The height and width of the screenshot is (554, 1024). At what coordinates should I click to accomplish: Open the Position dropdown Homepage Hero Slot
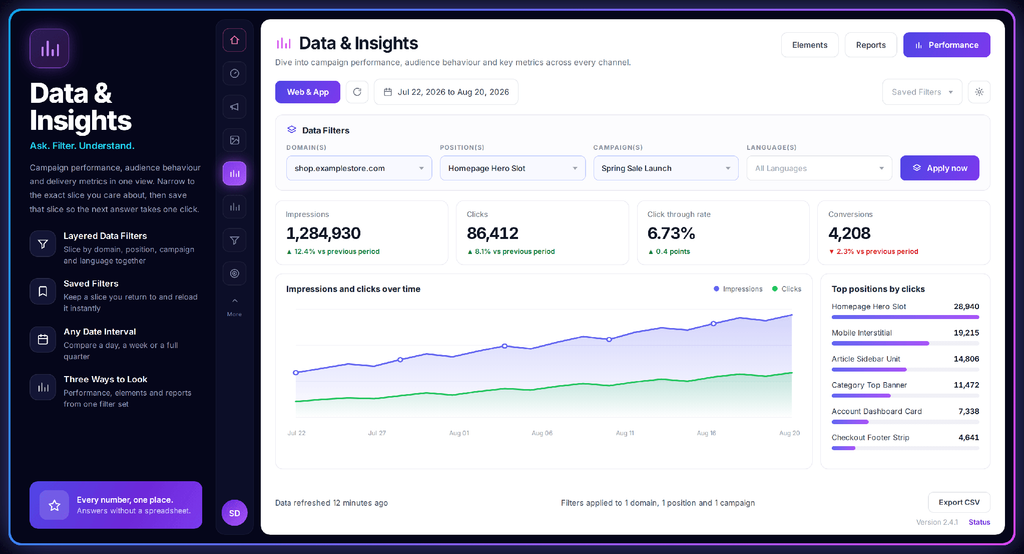point(513,168)
